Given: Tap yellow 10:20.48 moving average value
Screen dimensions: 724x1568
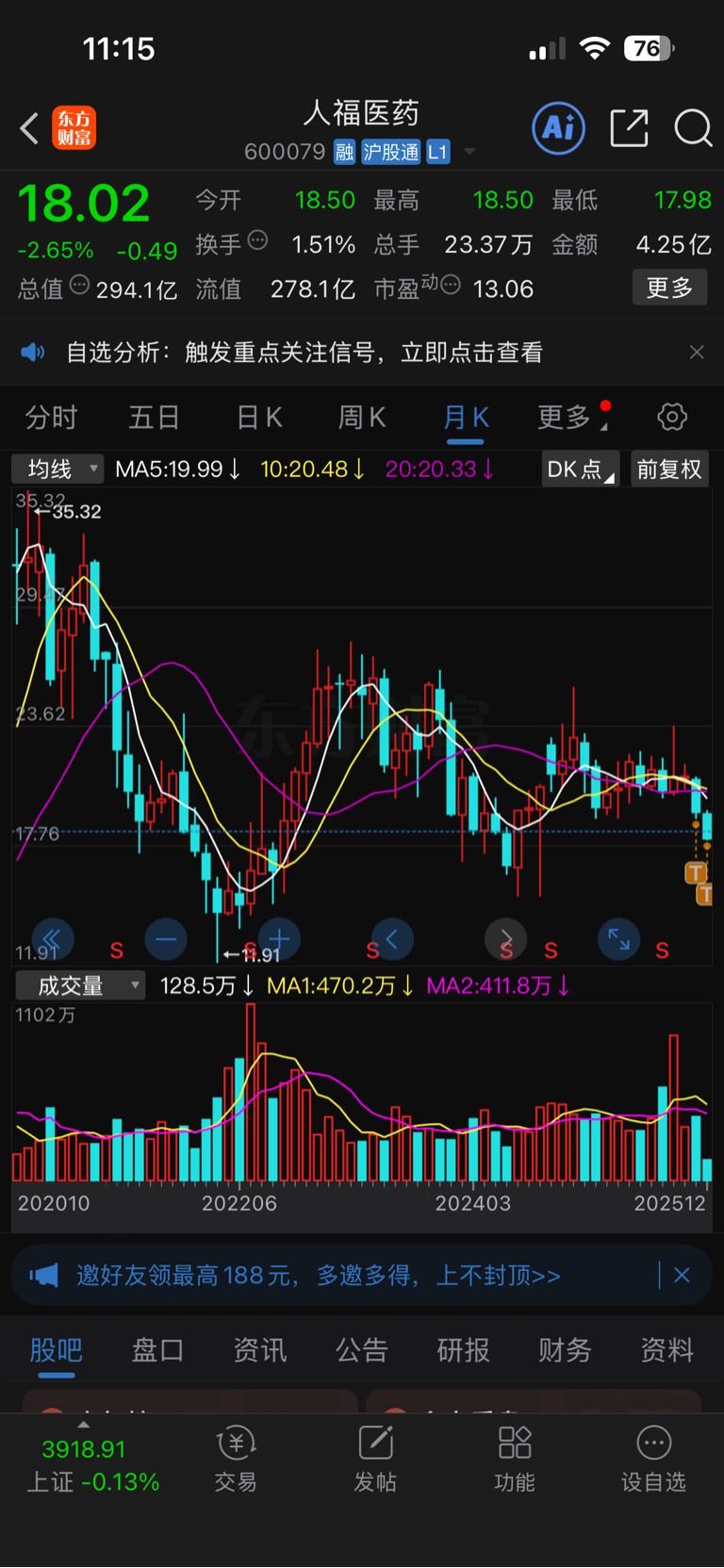Looking at the screenshot, I should click(313, 469).
